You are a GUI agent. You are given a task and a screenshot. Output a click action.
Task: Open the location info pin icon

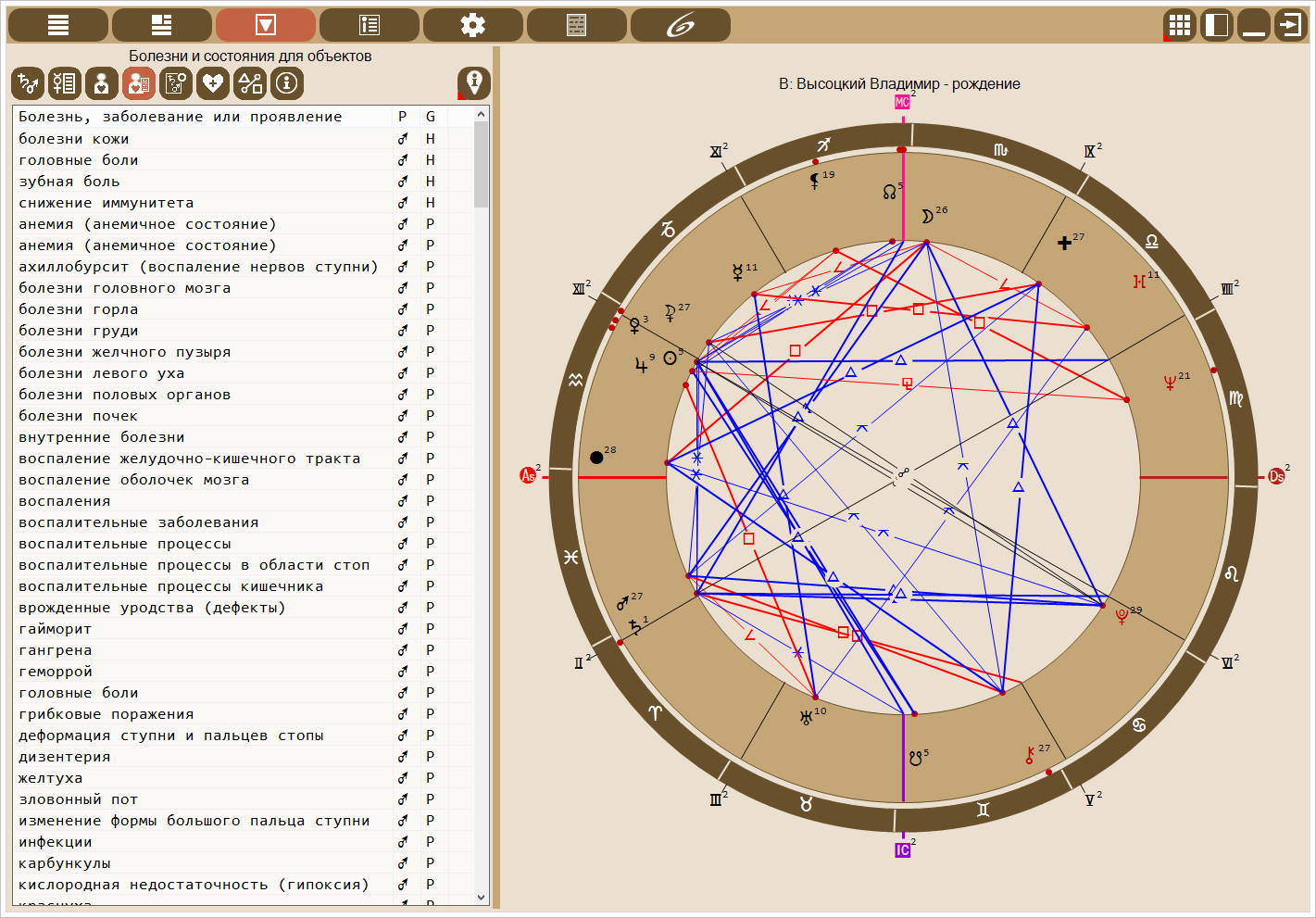pyautogui.click(x=474, y=83)
